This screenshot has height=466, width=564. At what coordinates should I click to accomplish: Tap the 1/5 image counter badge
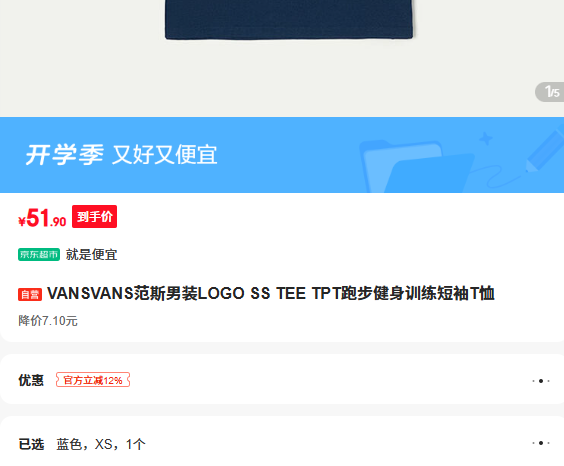click(x=550, y=92)
